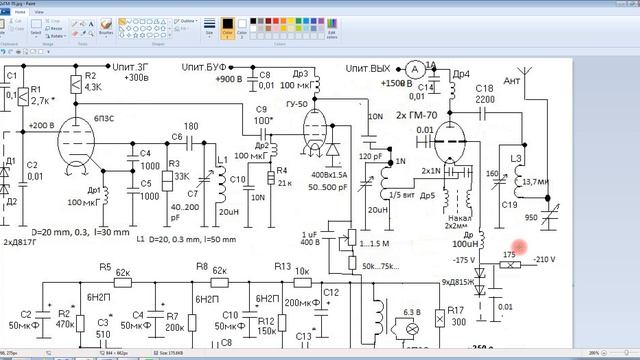640x360 pixels.
Task: Select the Hexagon shape in gallery
Action: (x=142, y=29)
